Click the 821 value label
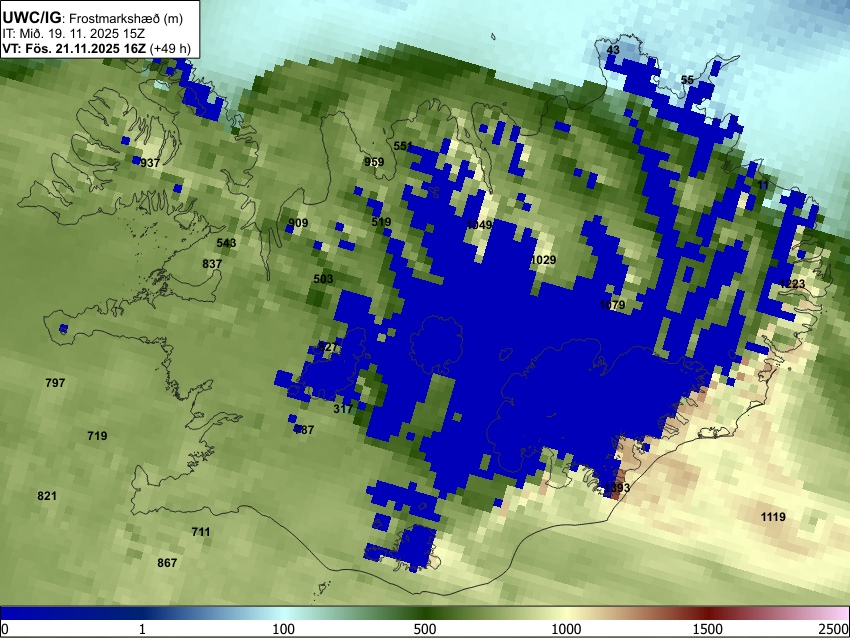The height and width of the screenshot is (638, 850). click(x=47, y=495)
